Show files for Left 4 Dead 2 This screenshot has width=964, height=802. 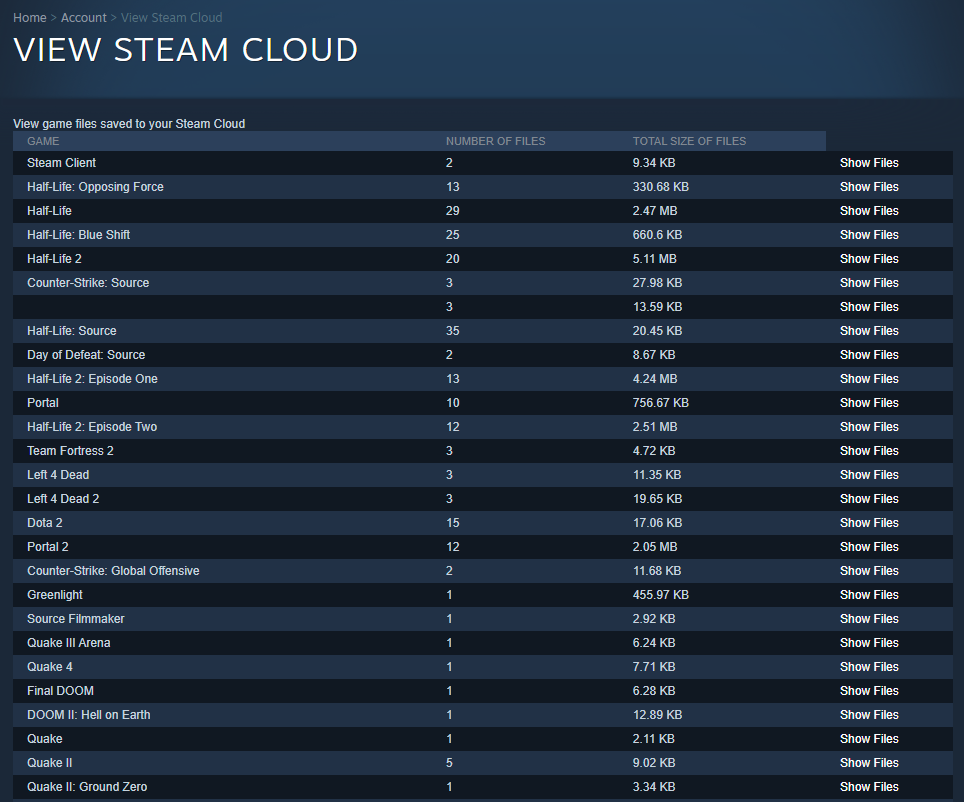pyautogui.click(x=868, y=498)
